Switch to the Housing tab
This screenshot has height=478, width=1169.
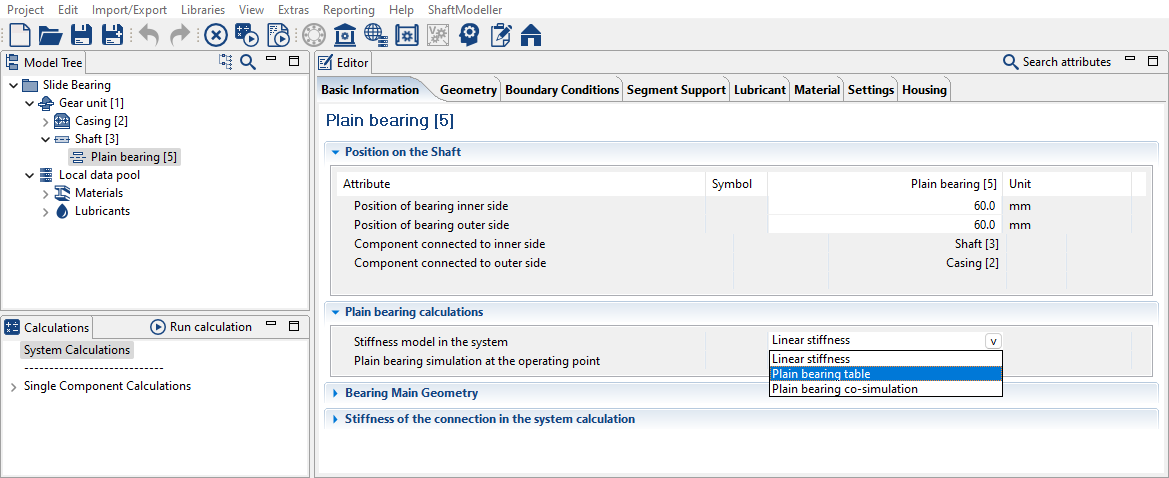924,89
